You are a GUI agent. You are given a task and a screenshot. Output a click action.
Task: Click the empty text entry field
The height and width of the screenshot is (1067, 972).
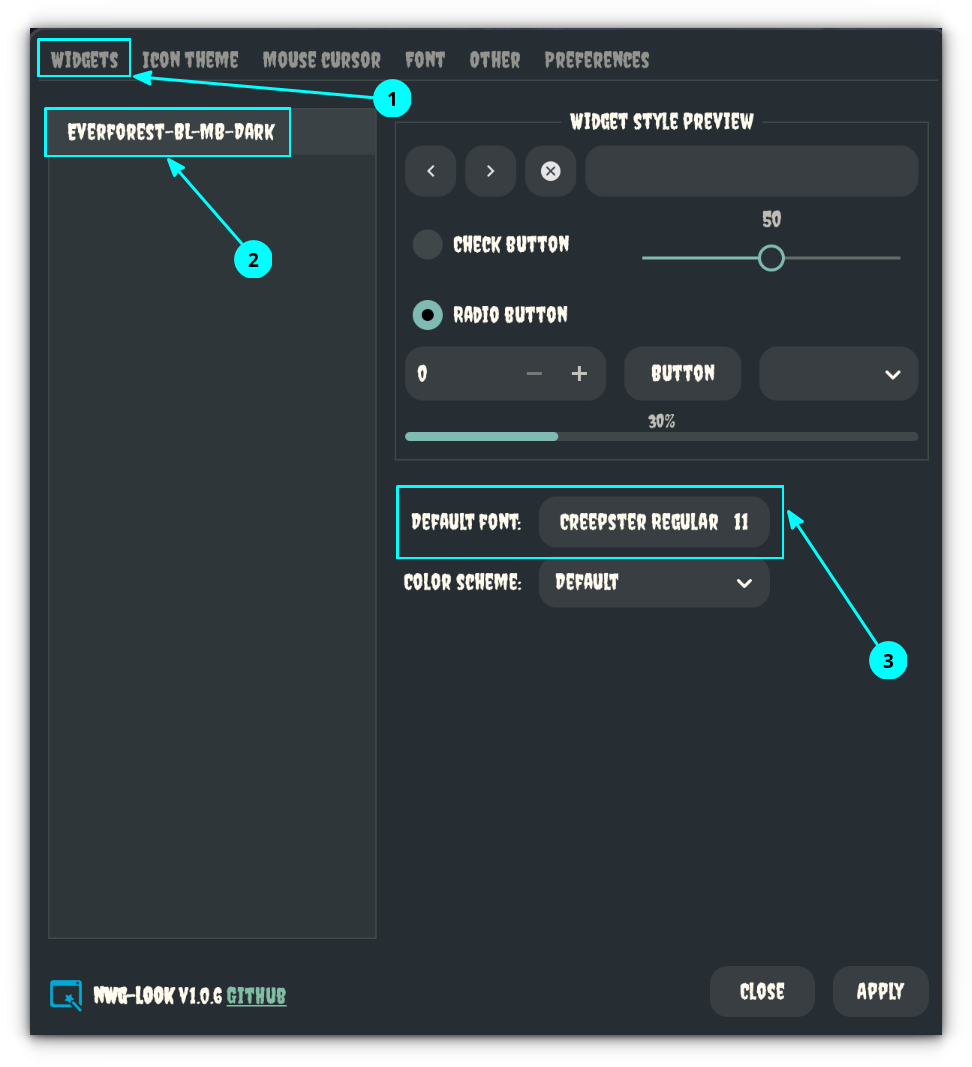[x=750, y=171]
